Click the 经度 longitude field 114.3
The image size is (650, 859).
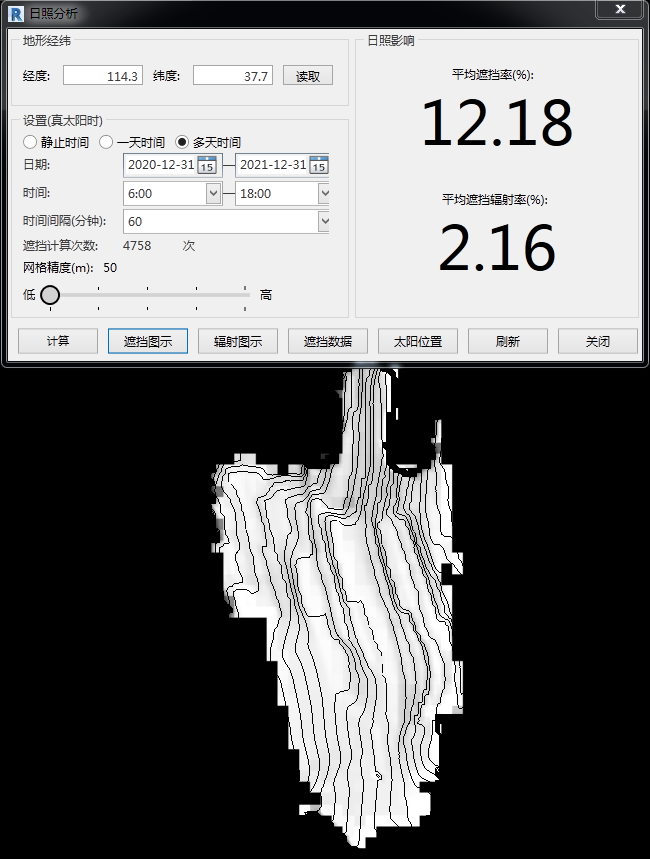pos(103,76)
